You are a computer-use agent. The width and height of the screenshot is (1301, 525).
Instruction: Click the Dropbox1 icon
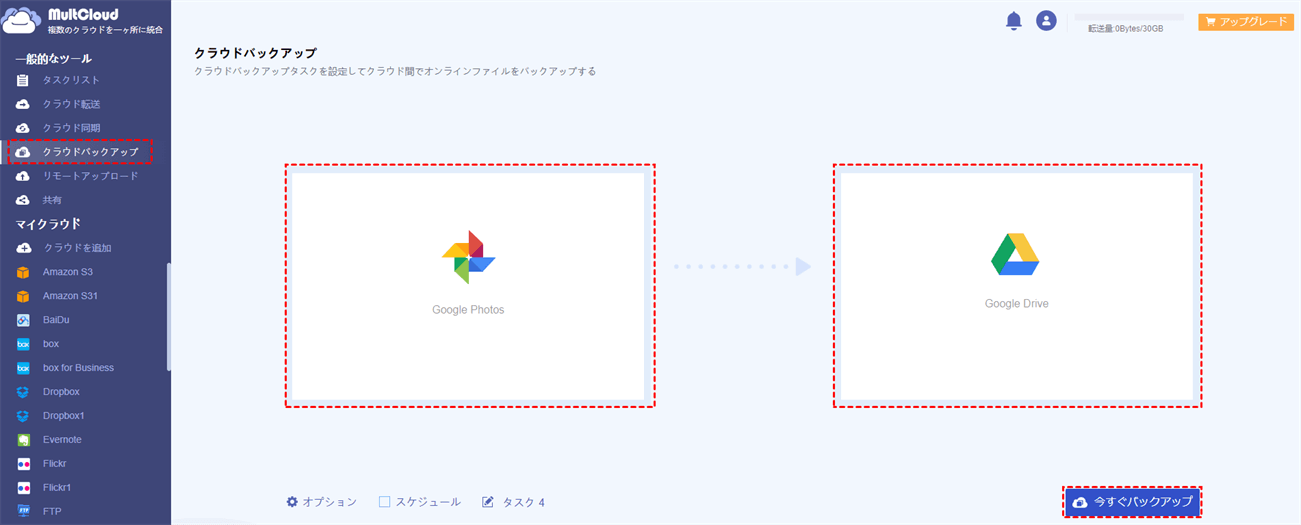23,416
